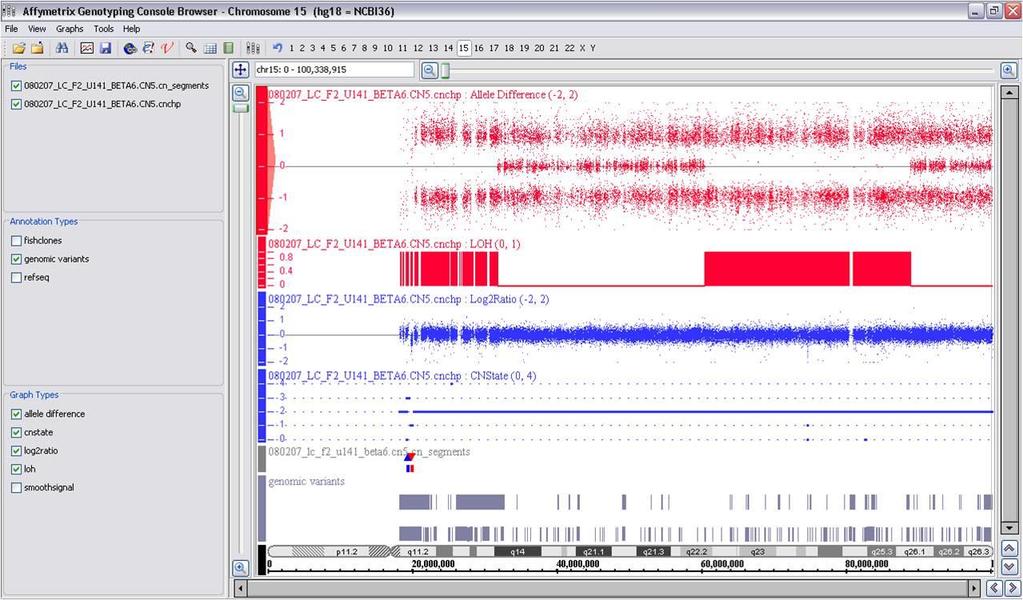The image size is (1023, 600).
Task: Click the blue floppy disk save icon
Action: pos(105,48)
